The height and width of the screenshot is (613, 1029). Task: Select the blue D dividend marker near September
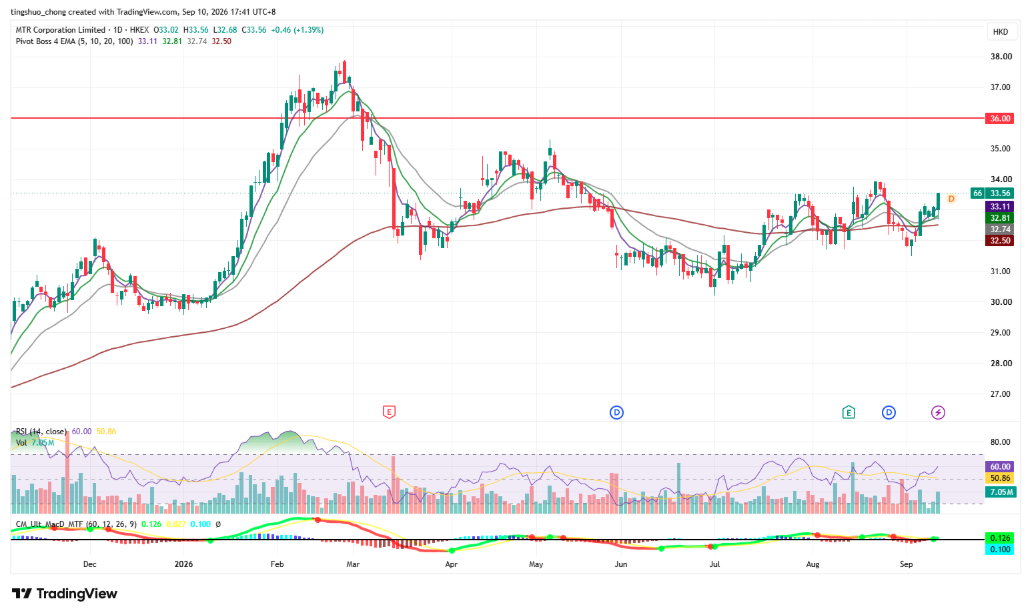[889, 412]
